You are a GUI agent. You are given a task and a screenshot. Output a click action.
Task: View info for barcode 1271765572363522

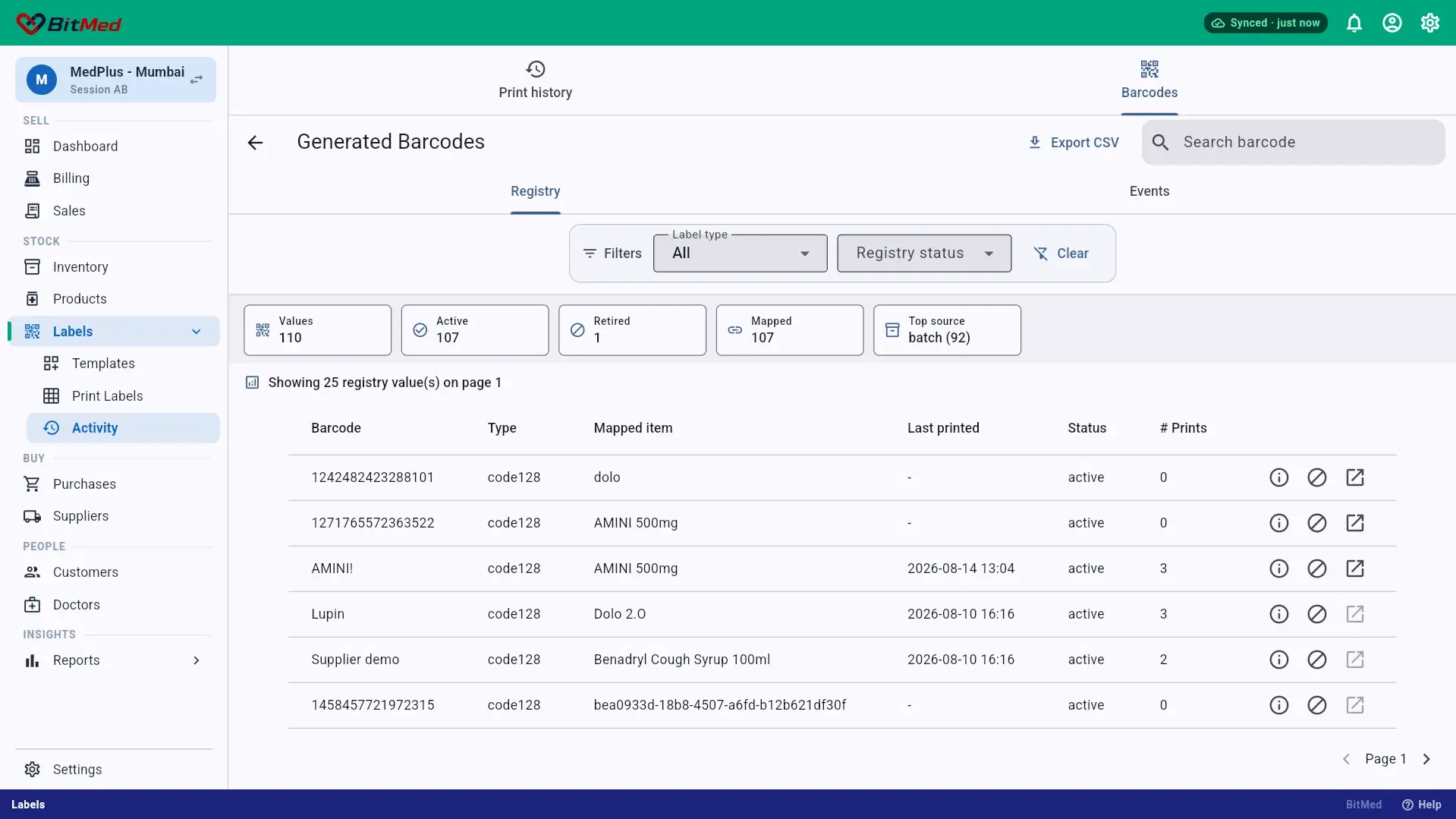1279,523
